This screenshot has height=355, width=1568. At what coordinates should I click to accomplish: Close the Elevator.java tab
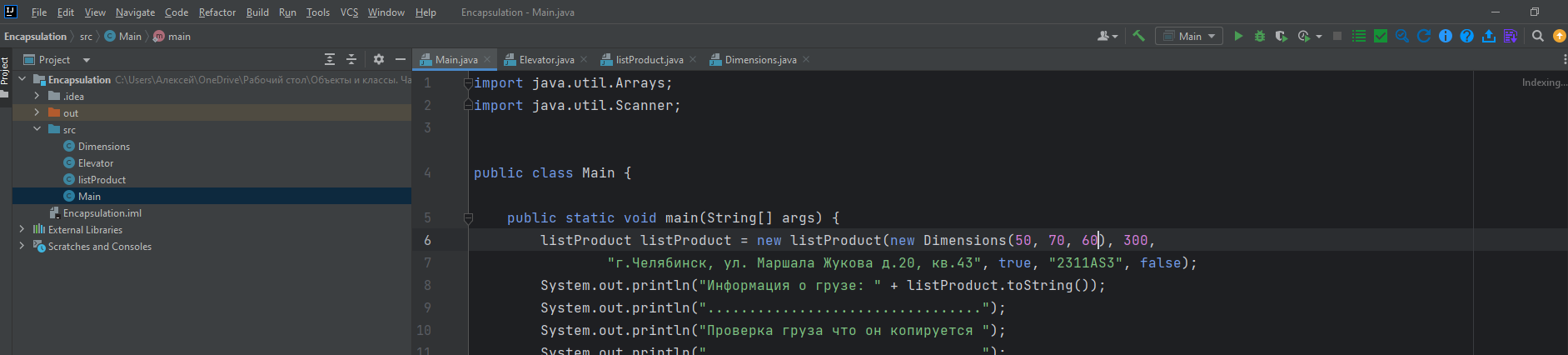tap(584, 59)
